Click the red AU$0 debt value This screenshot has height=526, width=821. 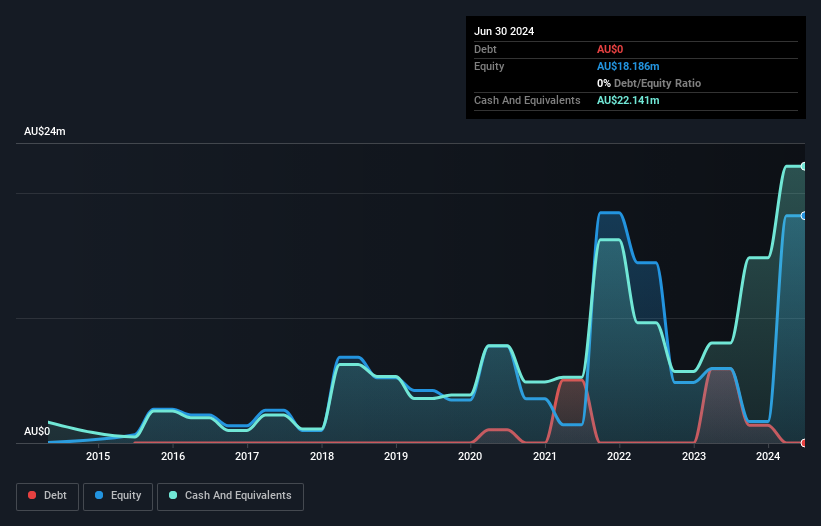pos(610,49)
